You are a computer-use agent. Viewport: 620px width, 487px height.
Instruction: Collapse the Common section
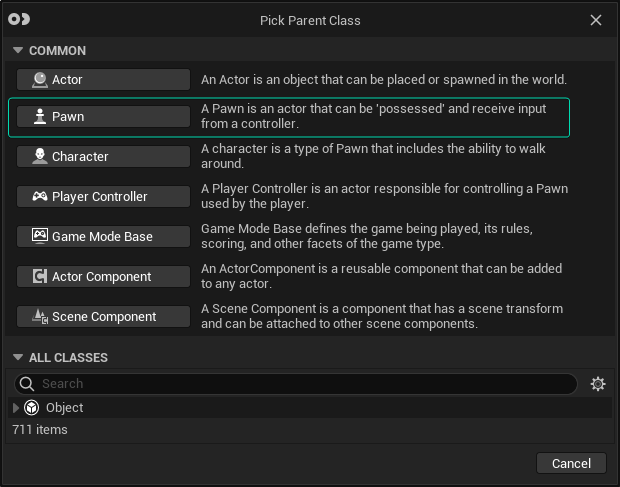pos(17,51)
